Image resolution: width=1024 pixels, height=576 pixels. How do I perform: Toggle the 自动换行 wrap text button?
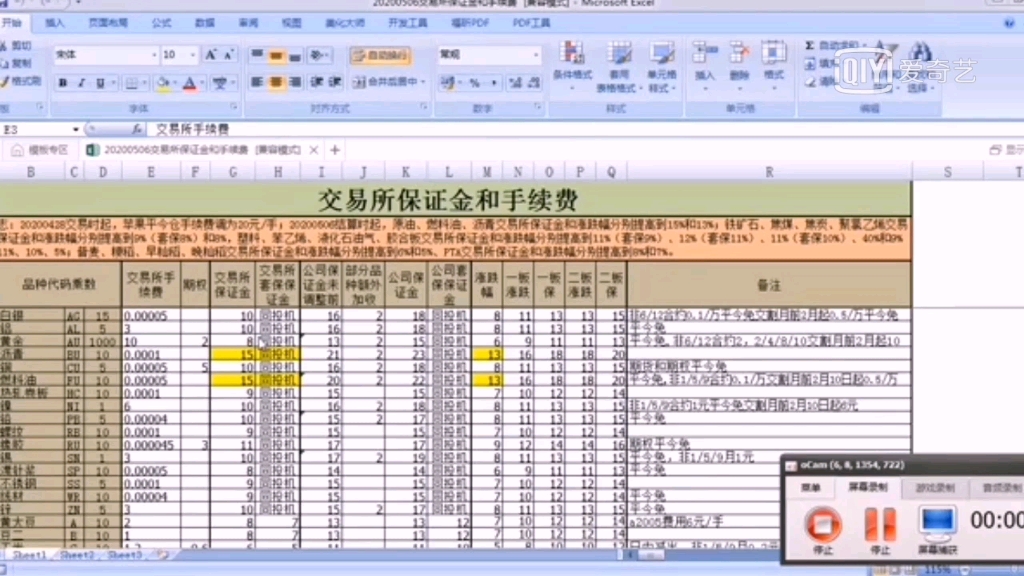[381, 55]
